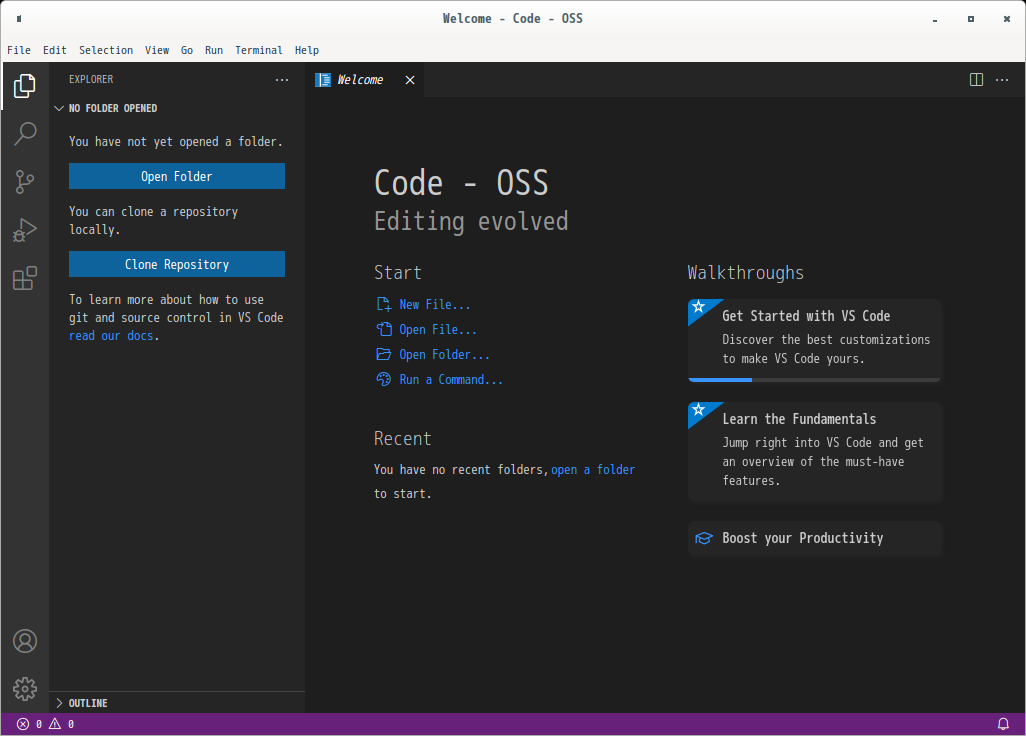The image size is (1026, 736).
Task: Click the errors count in status bar
Action: tap(29, 724)
